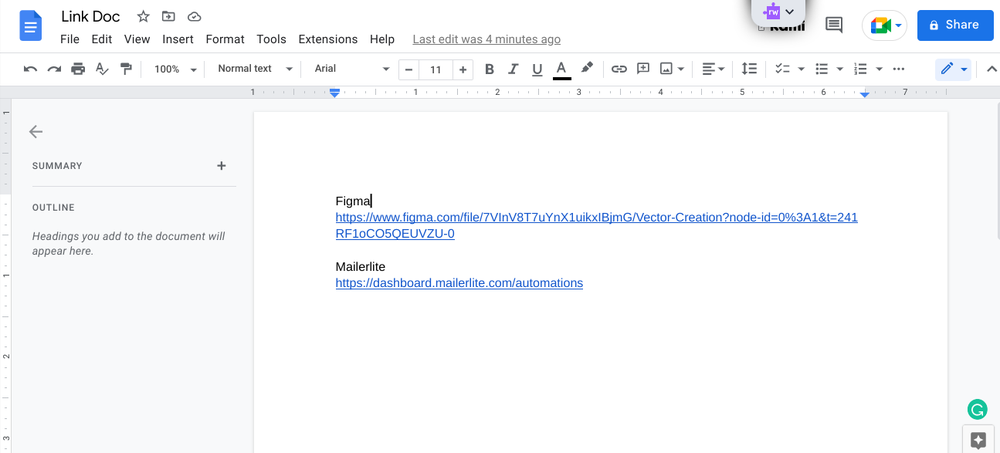The image size is (1000, 453).
Task: Toggle underline formatting
Action: click(537, 69)
